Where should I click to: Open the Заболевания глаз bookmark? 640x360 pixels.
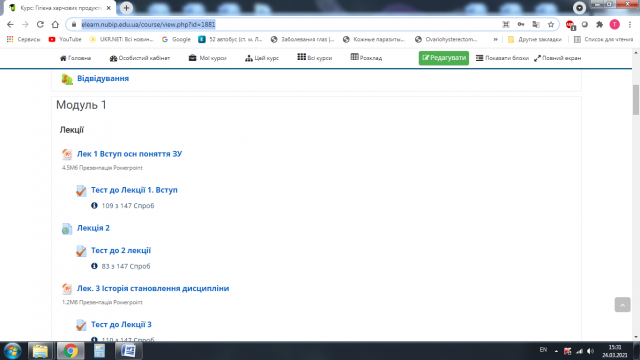[302, 39]
